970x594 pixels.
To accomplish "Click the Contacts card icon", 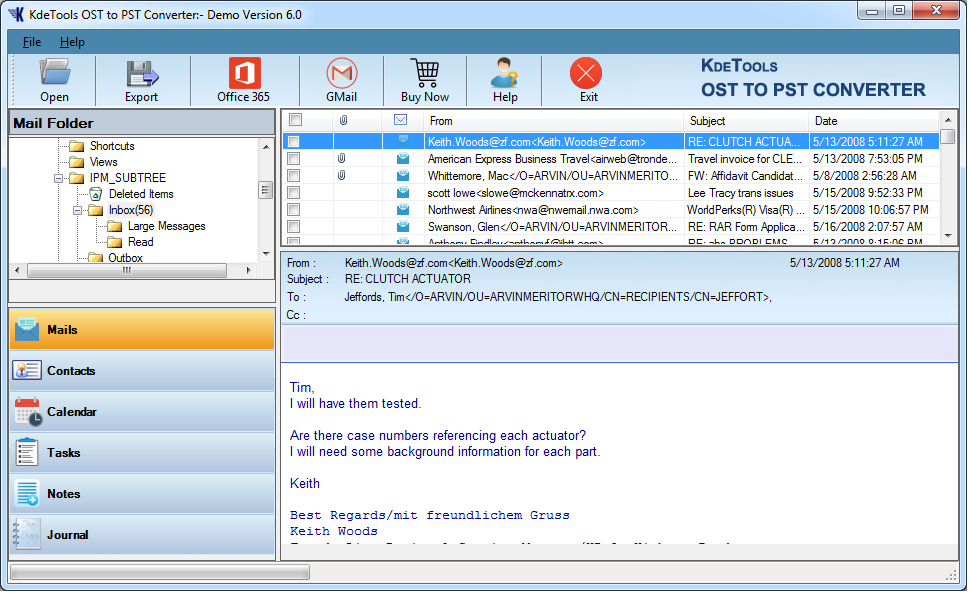I will point(27,371).
